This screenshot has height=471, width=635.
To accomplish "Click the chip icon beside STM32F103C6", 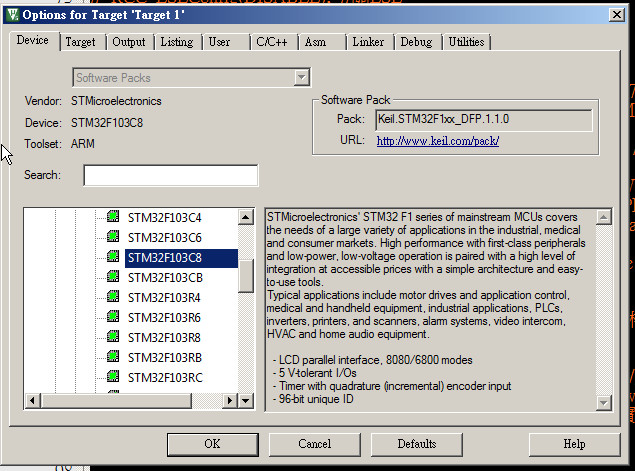I will click(113, 236).
